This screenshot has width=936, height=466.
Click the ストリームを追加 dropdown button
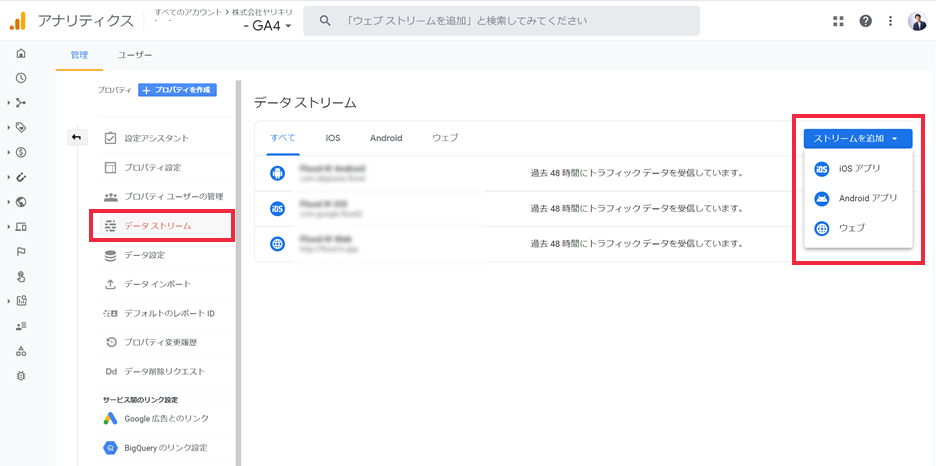(x=855, y=138)
